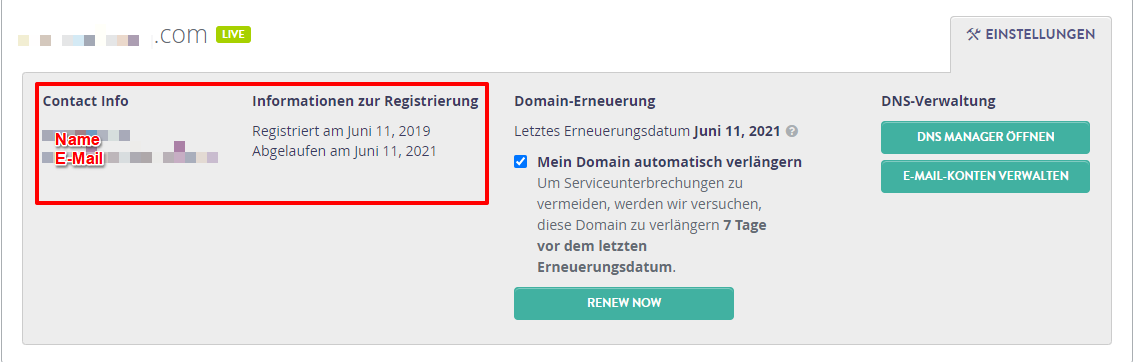This screenshot has height=362, width=1134.
Task: Click the question mark help icon
Action: coord(792,132)
